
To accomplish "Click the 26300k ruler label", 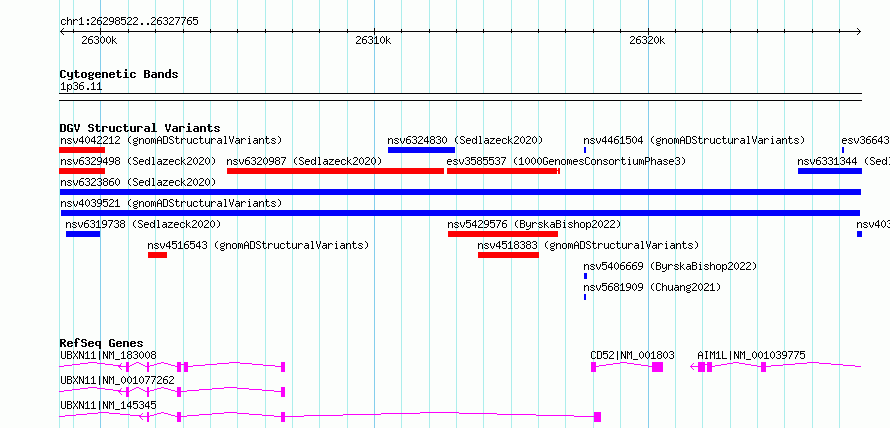I will tap(99, 40).
